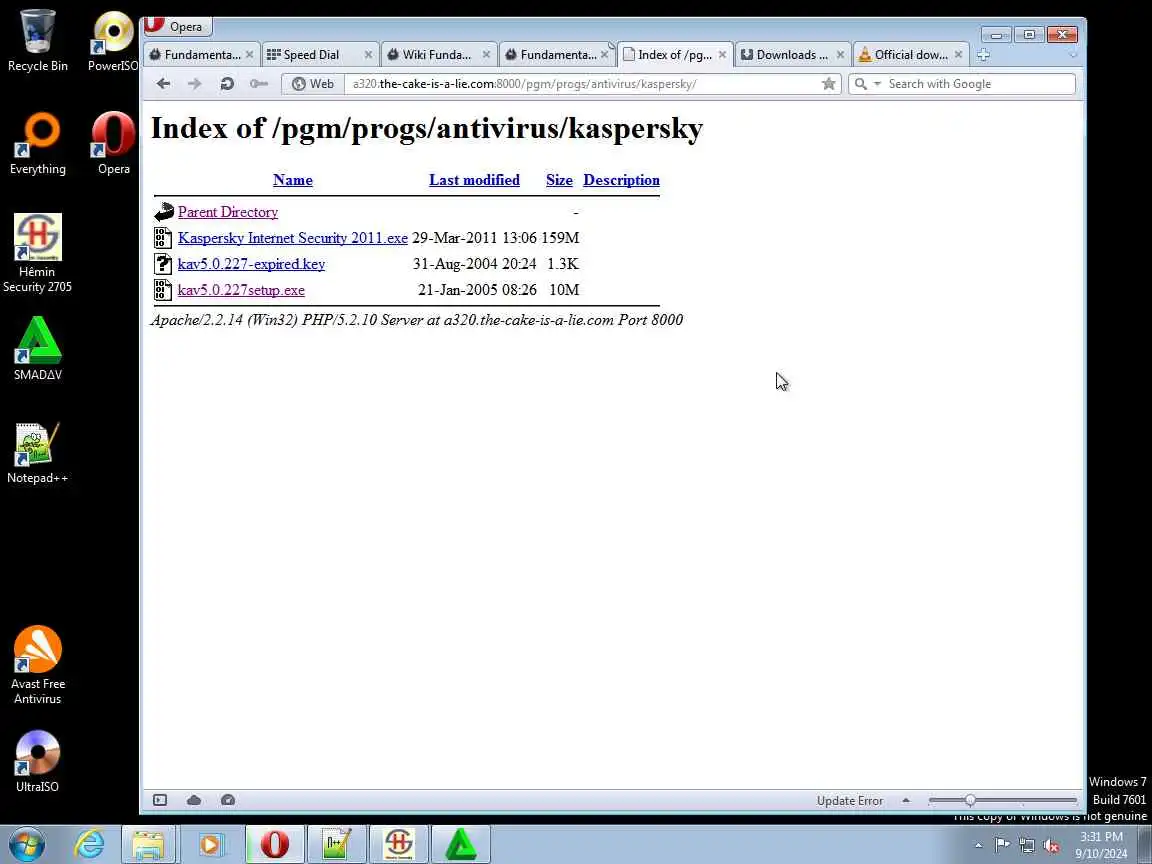Open Windows Explorer folder on taskbar

148,844
